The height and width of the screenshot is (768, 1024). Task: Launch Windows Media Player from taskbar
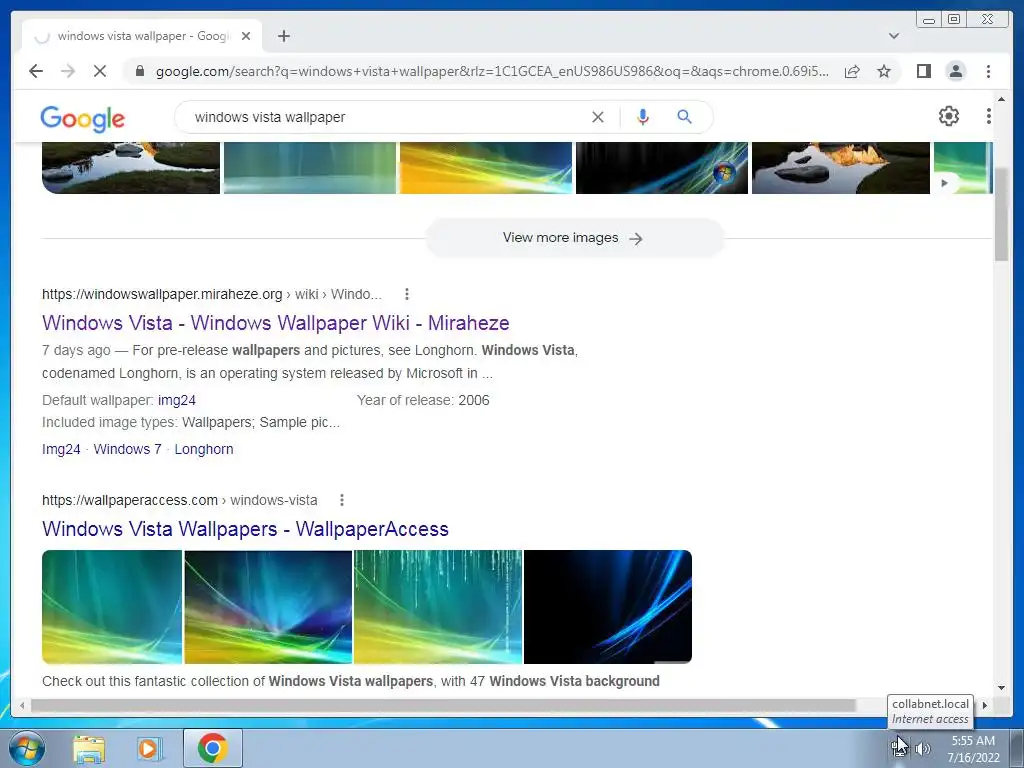click(x=150, y=749)
